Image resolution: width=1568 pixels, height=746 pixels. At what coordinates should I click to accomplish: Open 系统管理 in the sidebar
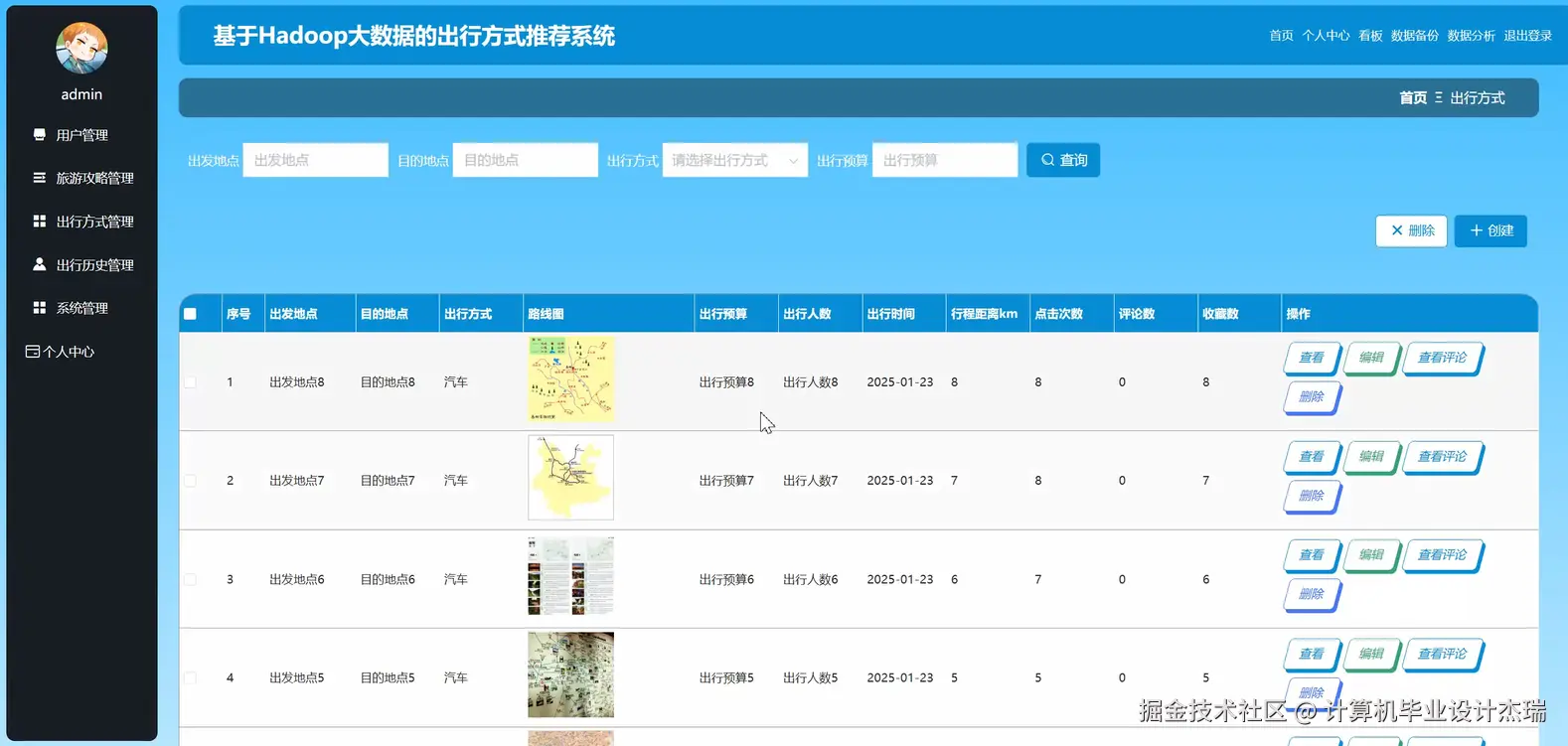(82, 308)
